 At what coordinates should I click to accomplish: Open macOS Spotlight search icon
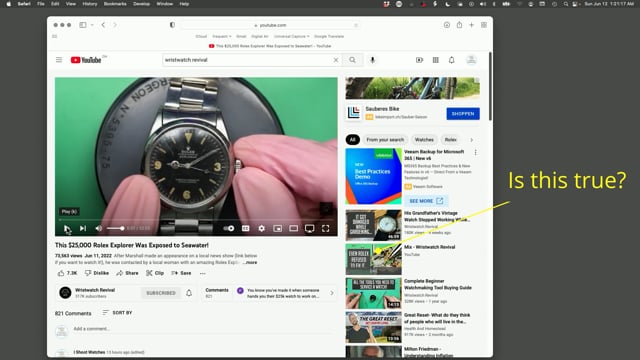tap(566, 4)
